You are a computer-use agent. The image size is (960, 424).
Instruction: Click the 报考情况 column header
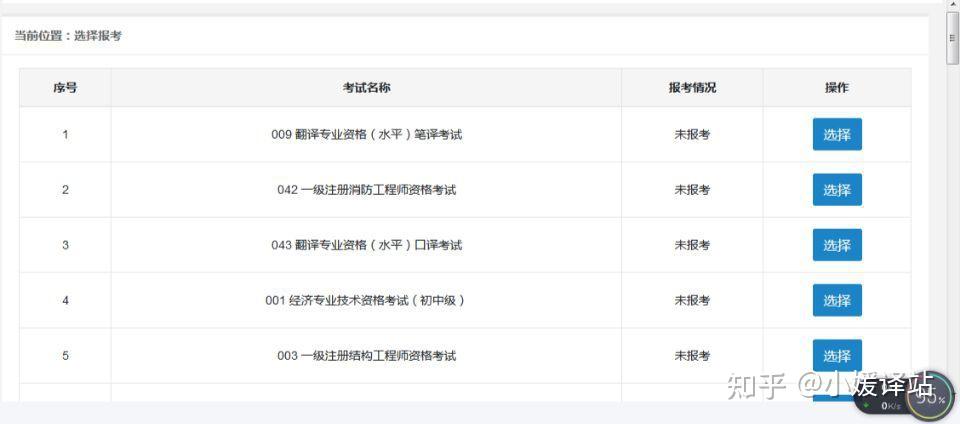tap(692, 88)
